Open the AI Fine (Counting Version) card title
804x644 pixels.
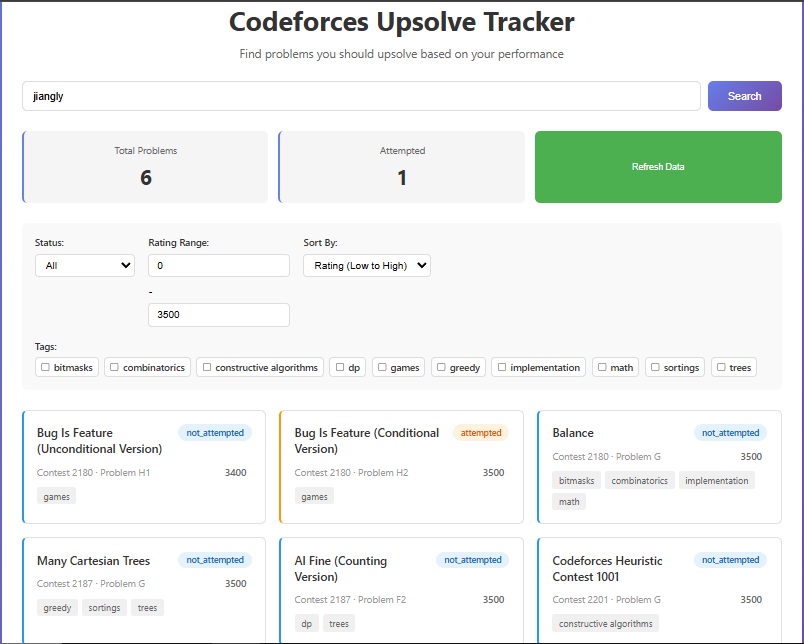[x=340, y=569]
